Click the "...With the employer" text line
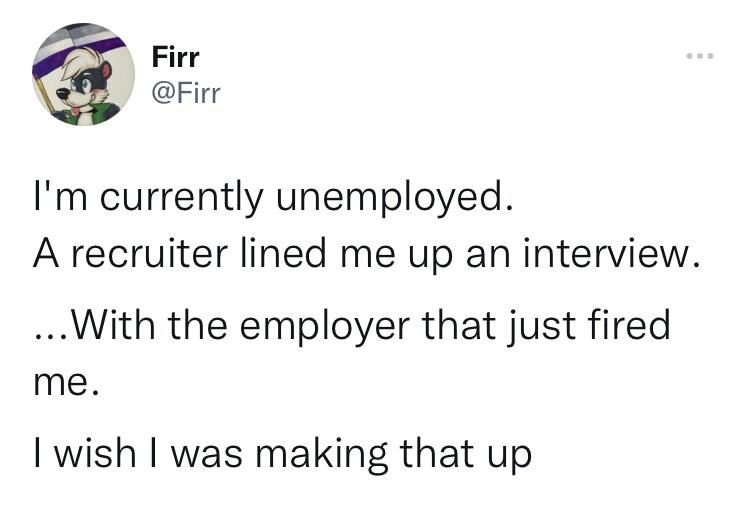The image size is (750, 514). (350, 325)
